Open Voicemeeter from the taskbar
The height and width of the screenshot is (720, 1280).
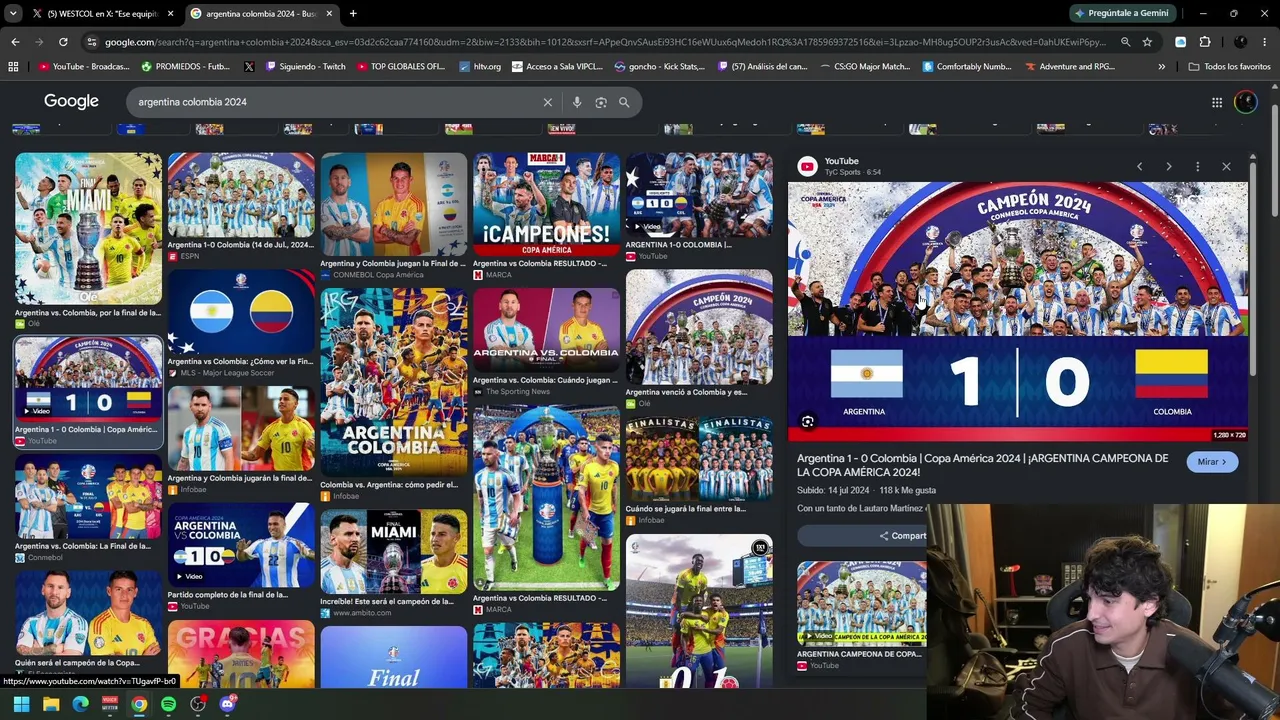tap(110, 705)
